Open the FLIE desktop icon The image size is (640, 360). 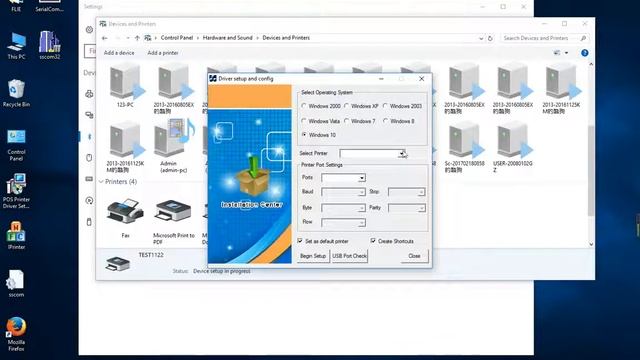[x=16, y=6]
